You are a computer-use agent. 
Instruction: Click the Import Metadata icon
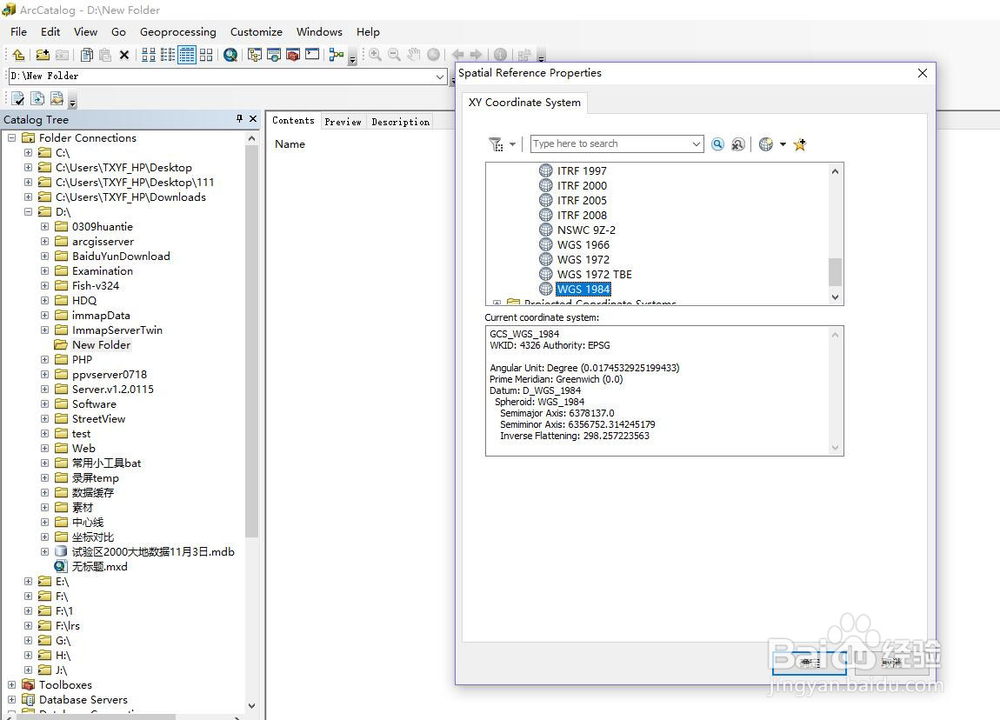57,99
